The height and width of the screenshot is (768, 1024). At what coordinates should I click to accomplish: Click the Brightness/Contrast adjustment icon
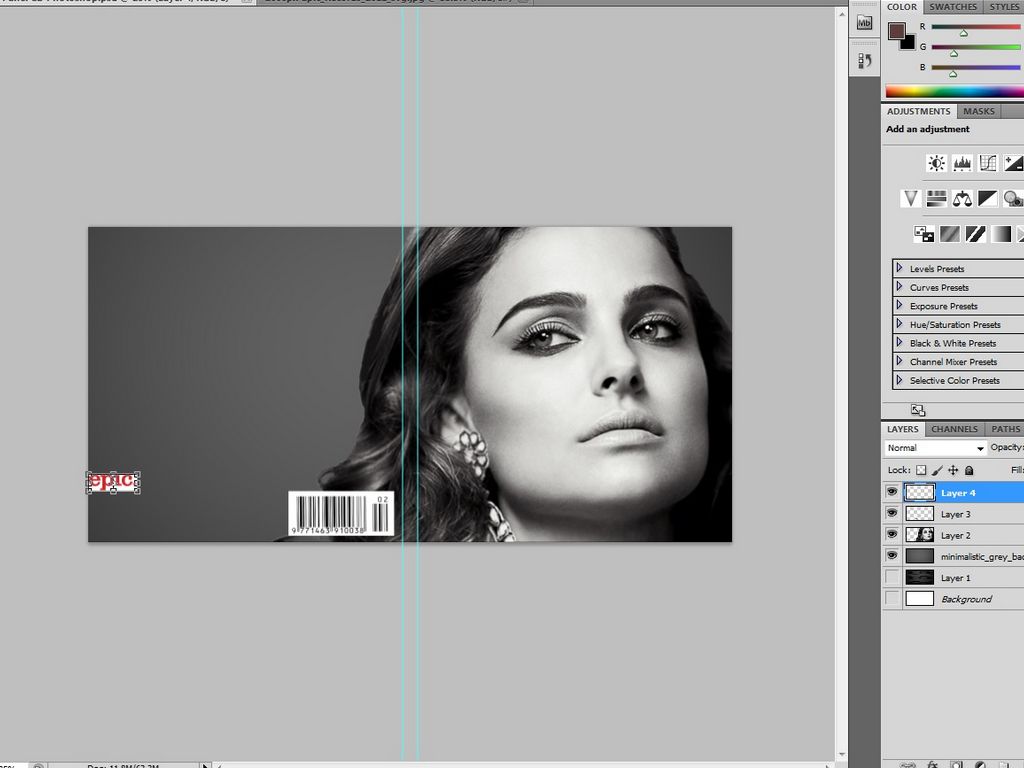coord(936,163)
